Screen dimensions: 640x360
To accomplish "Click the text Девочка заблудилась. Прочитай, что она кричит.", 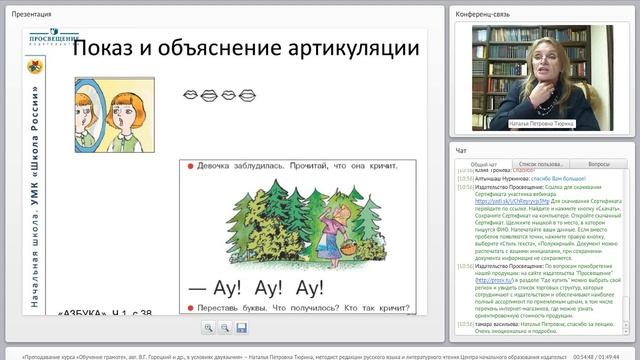I will (297, 166).
